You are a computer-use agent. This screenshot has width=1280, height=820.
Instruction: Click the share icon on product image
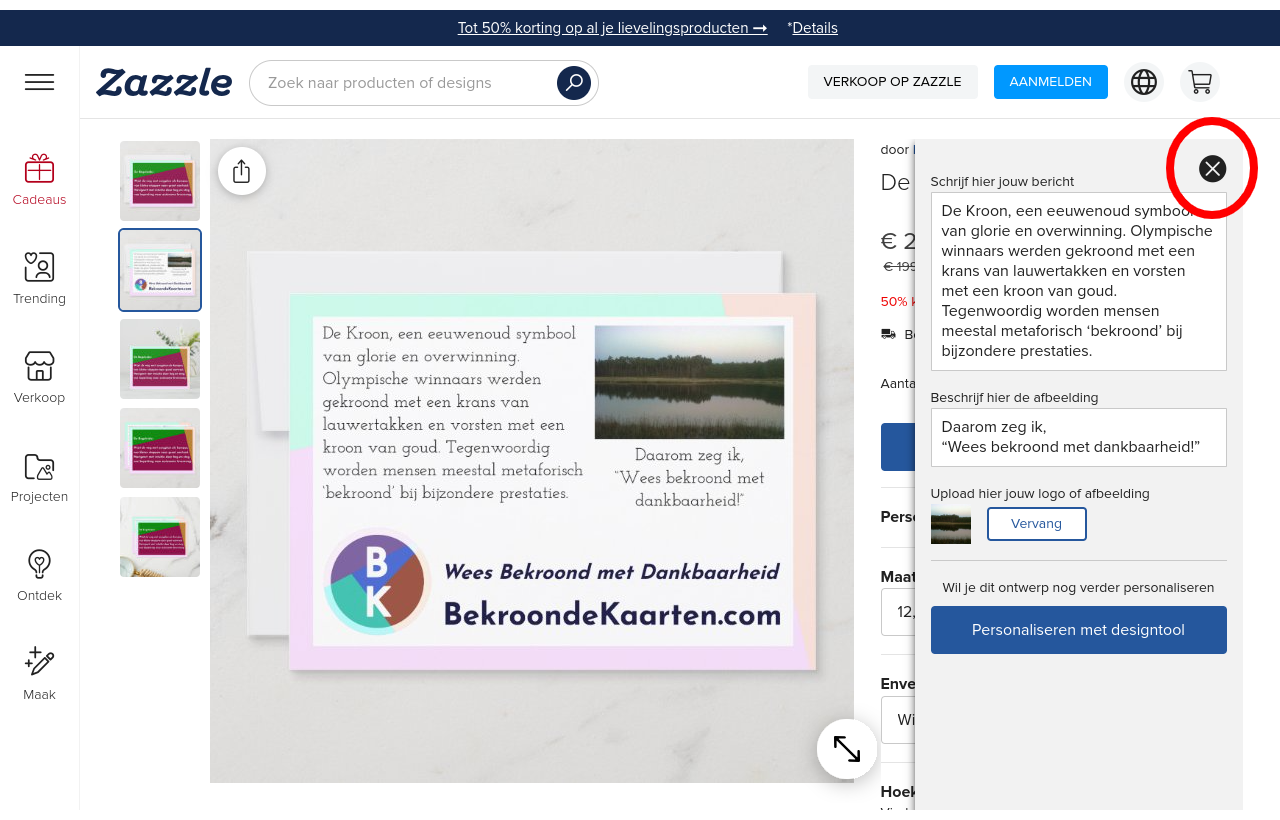[241, 171]
